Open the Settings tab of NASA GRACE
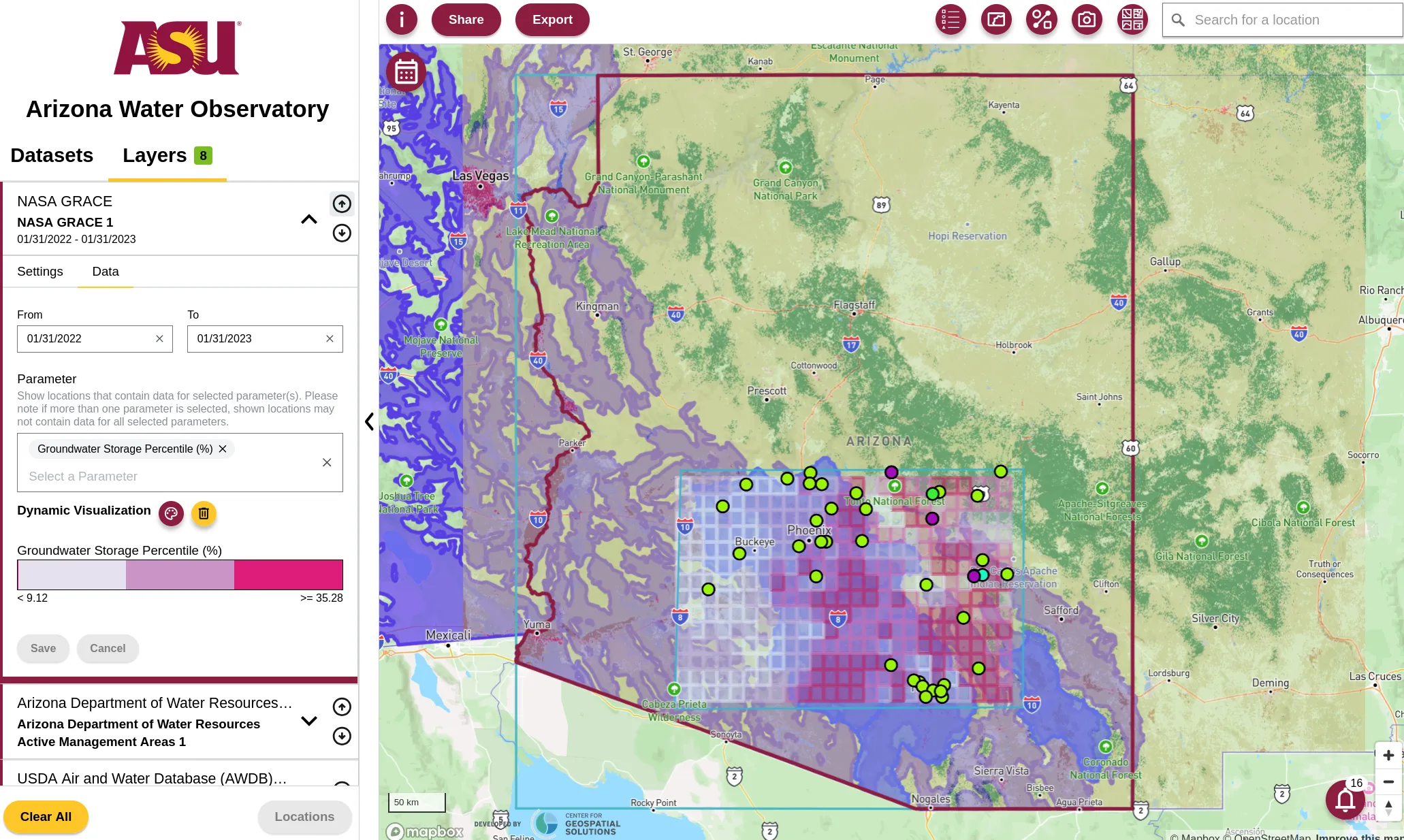 40,272
